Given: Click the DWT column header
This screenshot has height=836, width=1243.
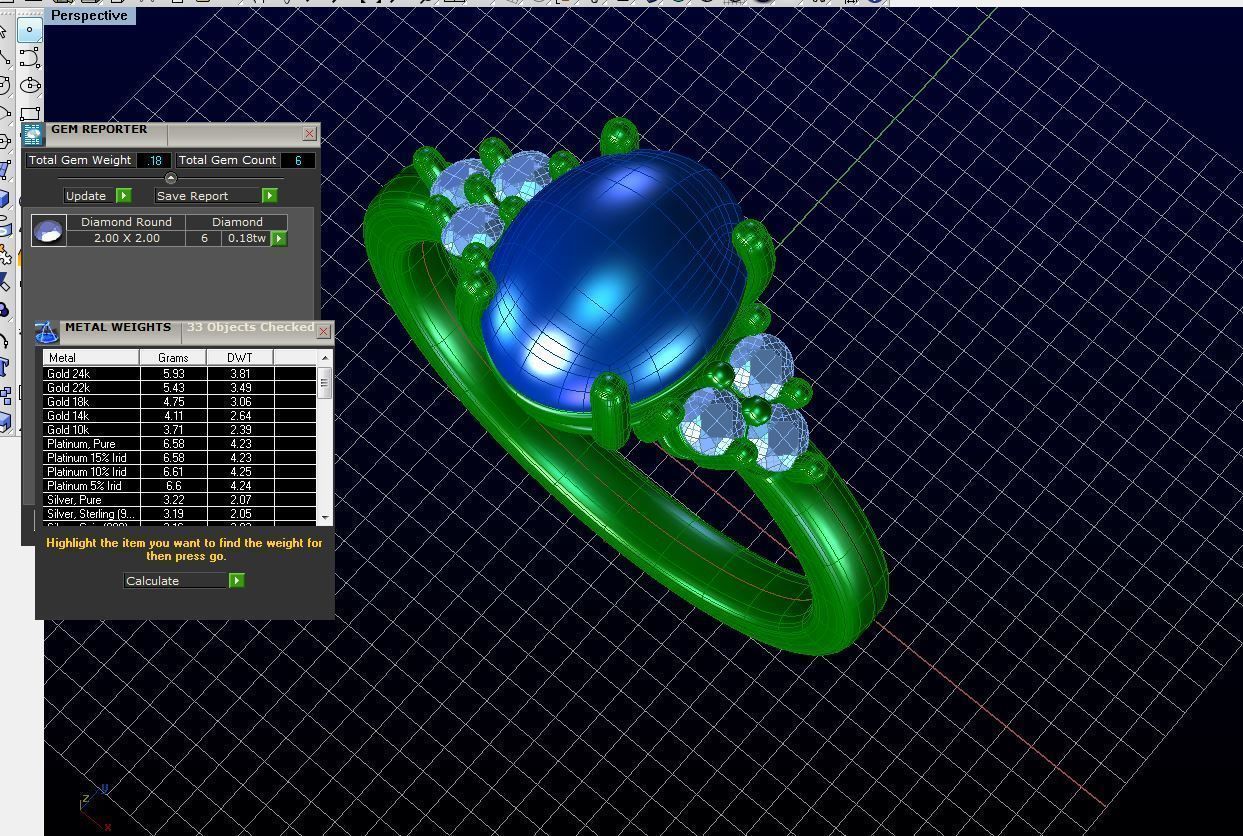Looking at the screenshot, I should 240,357.
